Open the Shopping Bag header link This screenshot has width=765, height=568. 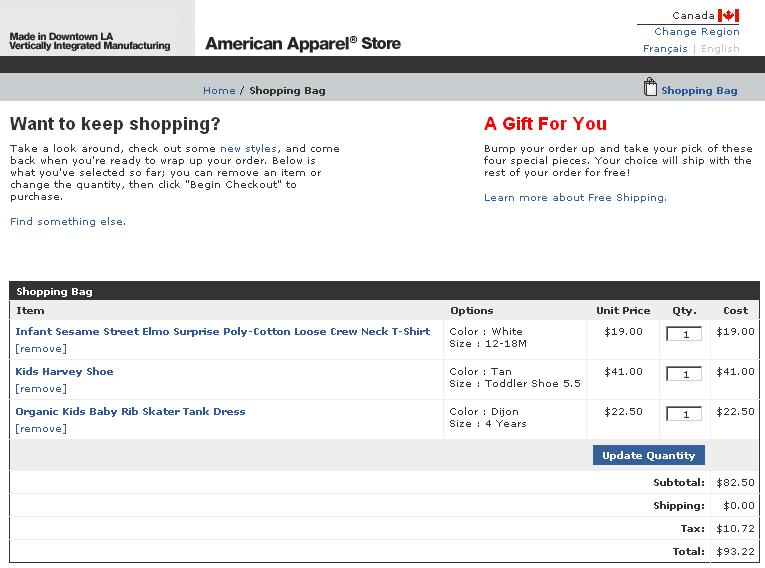pyautogui.click(x=699, y=90)
